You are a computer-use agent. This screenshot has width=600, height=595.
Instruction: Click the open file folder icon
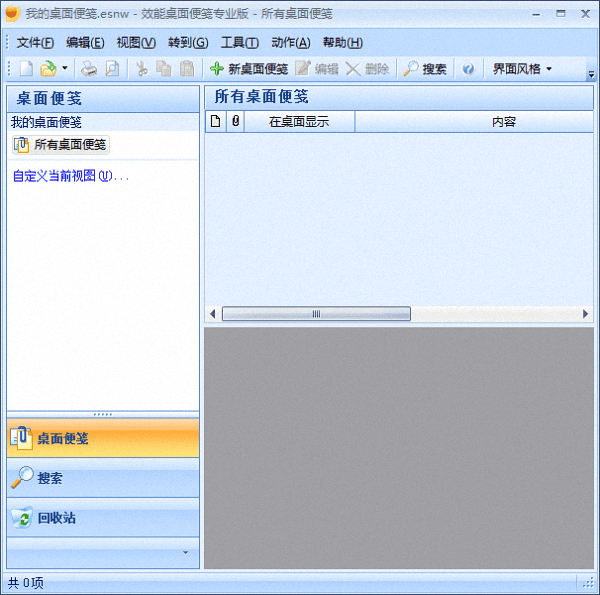point(49,69)
